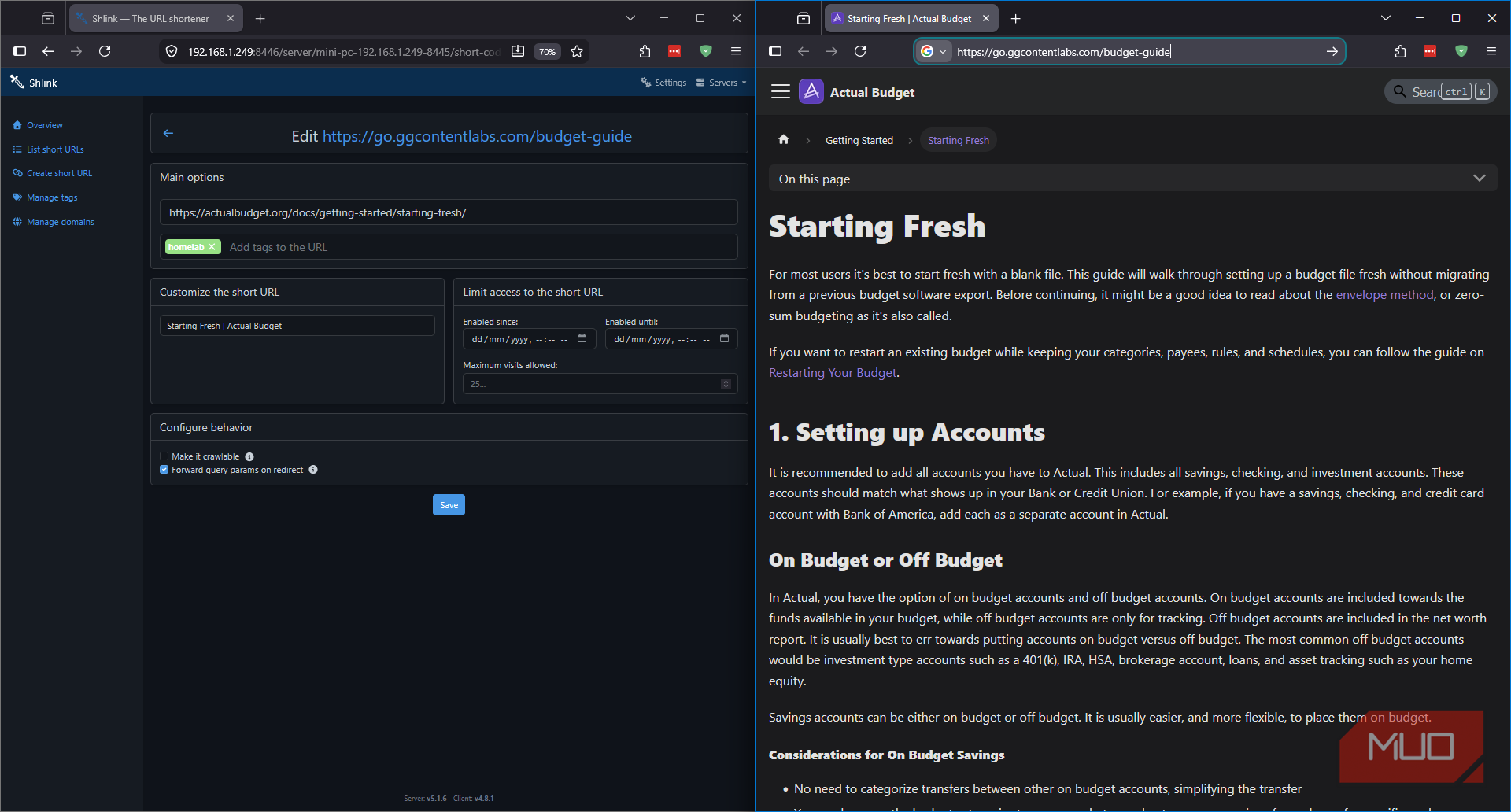1511x812 pixels.
Task: Remove the homelab tag
Action: click(212, 247)
